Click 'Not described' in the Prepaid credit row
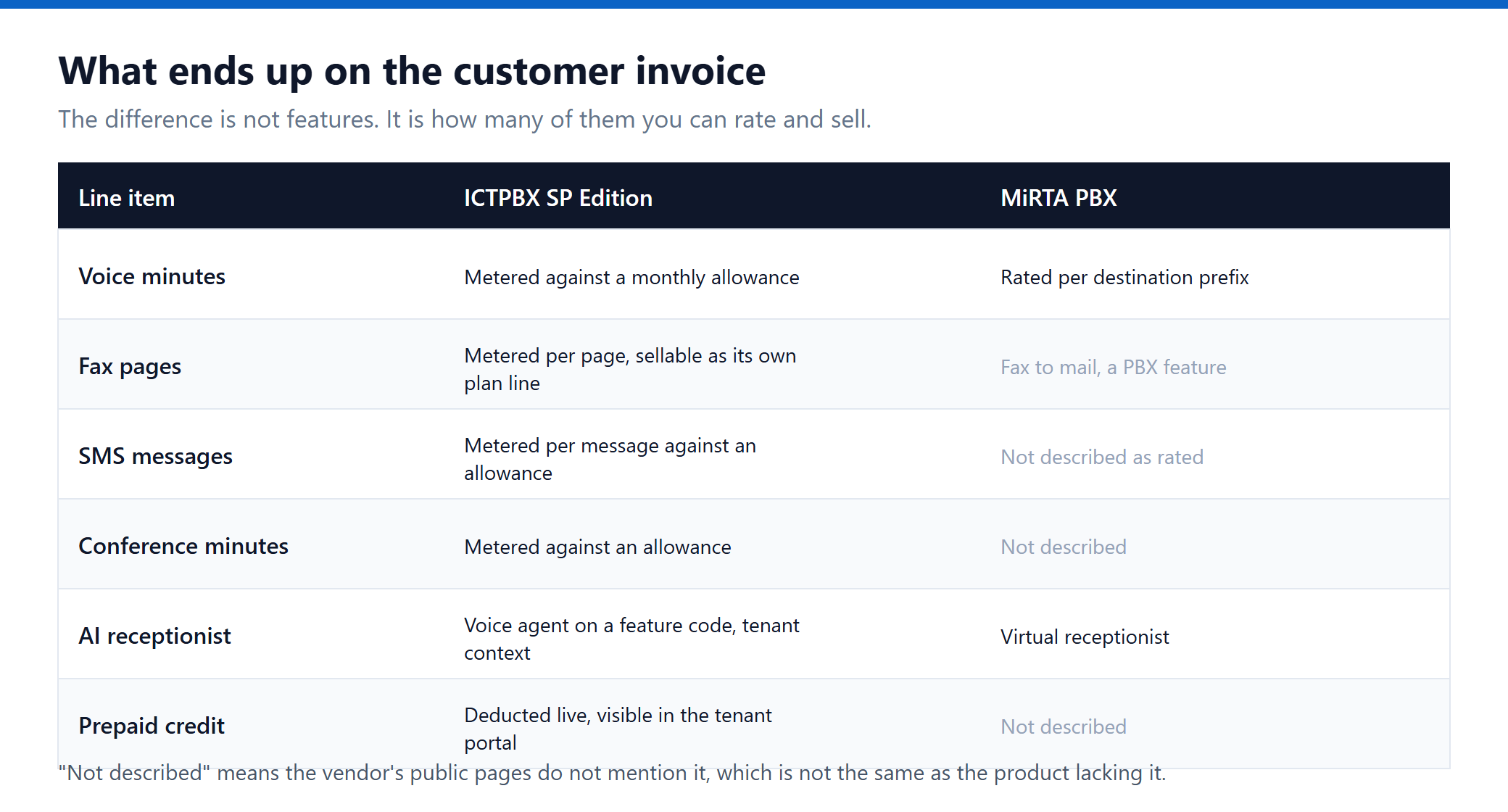 (x=1064, y=726)
